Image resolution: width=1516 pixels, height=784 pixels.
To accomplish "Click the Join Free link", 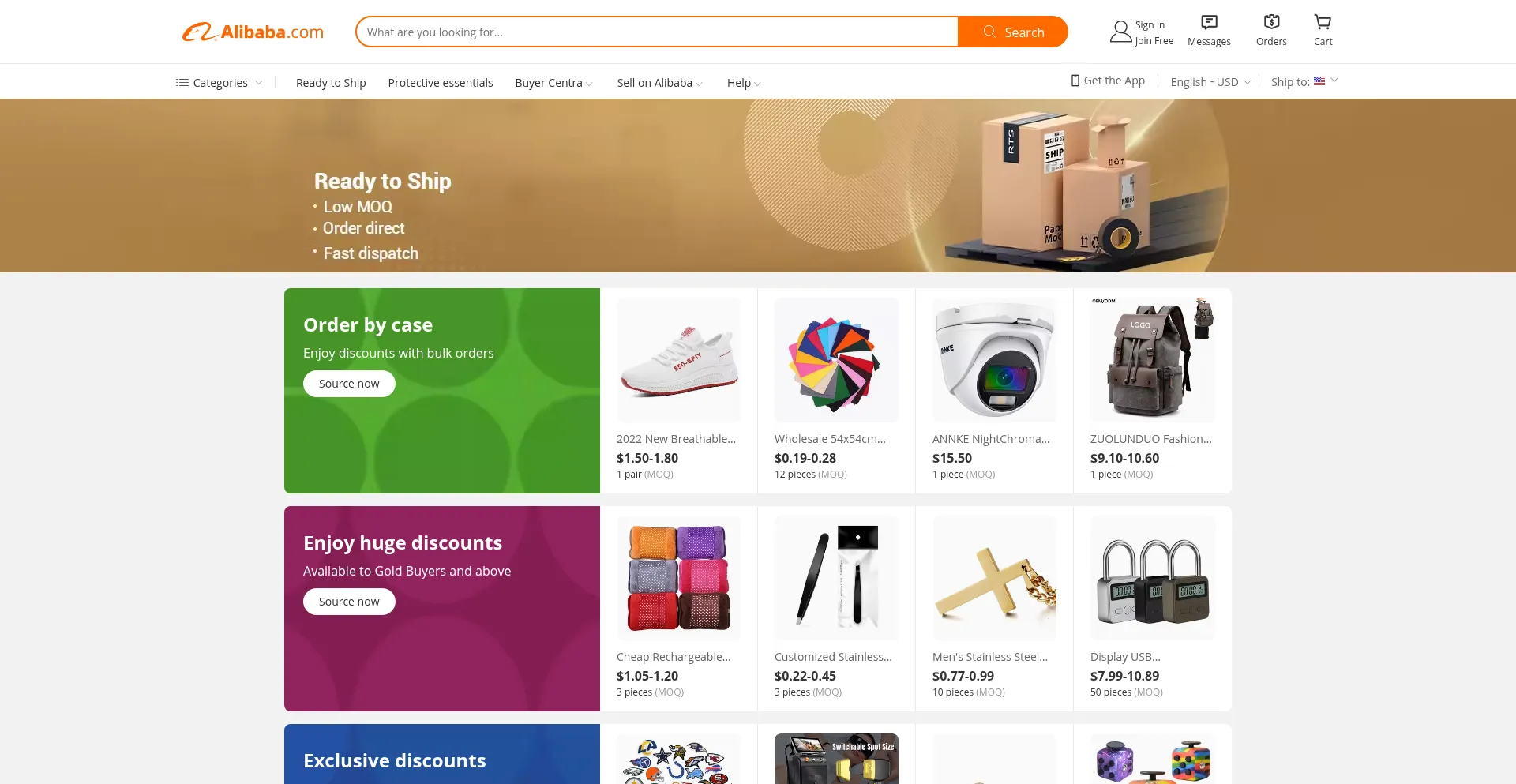I will (1154, 41).
